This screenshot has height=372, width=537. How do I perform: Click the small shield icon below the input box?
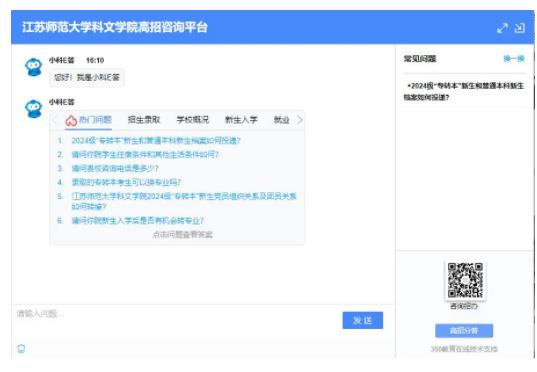(21, 349)
